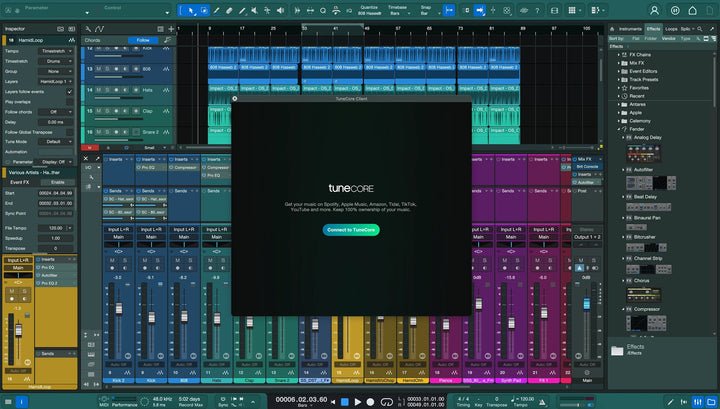Select the Arrow tool in toolbar
Image resolution: width=720 pixels, height=409 pixels.
pyautogui.click(x=191, y=10)
